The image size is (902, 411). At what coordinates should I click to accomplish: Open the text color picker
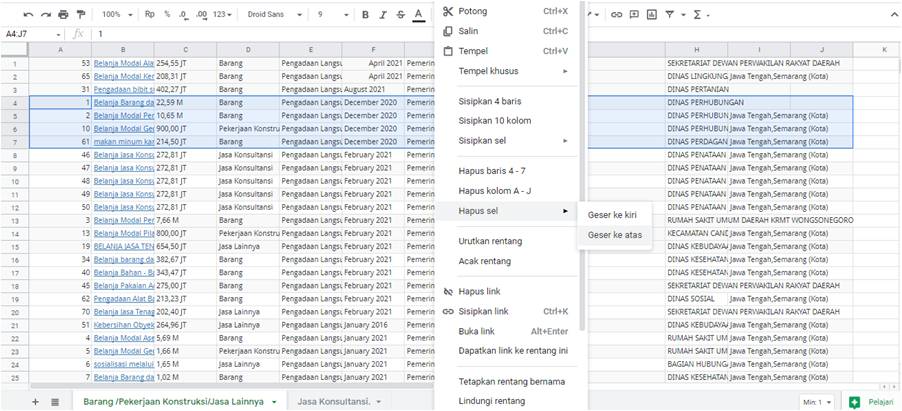tap(419, 15)
